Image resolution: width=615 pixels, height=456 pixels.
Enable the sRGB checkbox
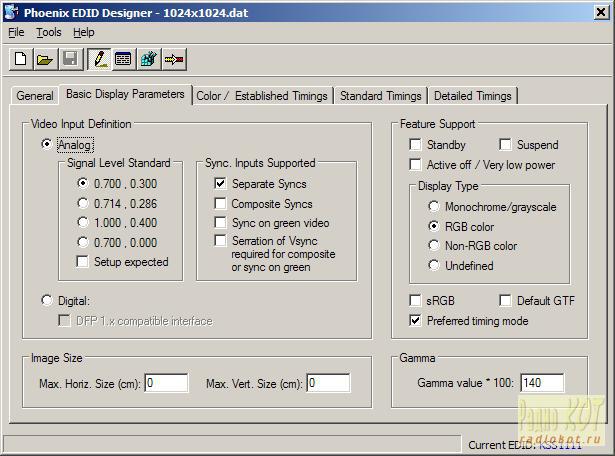coord(415,300)
